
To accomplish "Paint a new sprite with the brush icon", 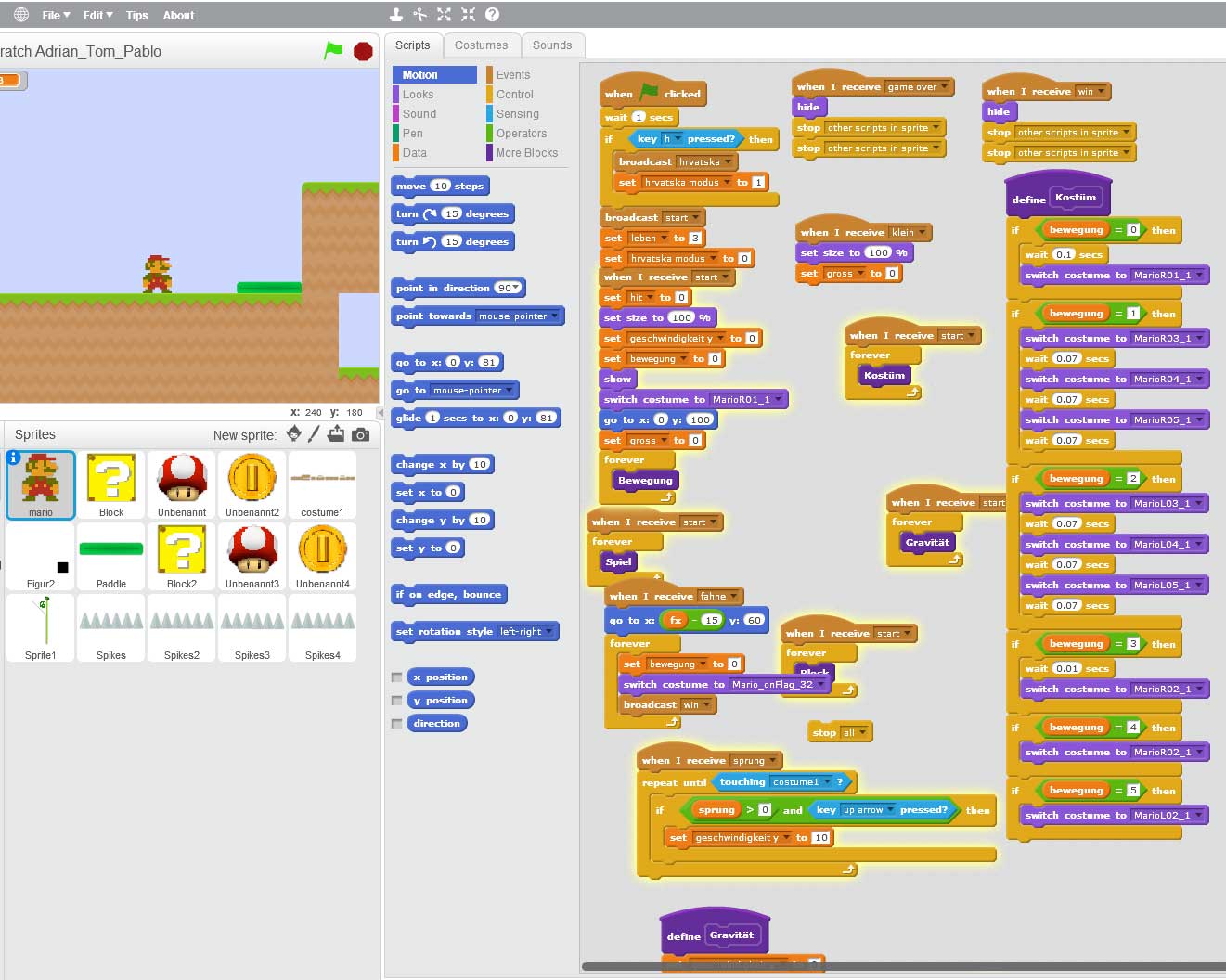I will pos(315,433).
